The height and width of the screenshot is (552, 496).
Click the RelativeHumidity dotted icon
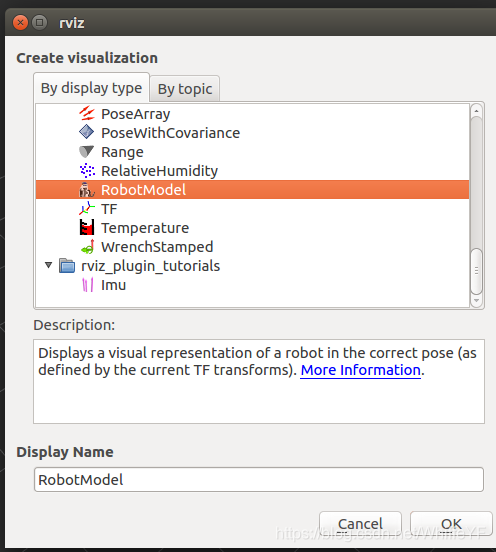pos(87,170)
